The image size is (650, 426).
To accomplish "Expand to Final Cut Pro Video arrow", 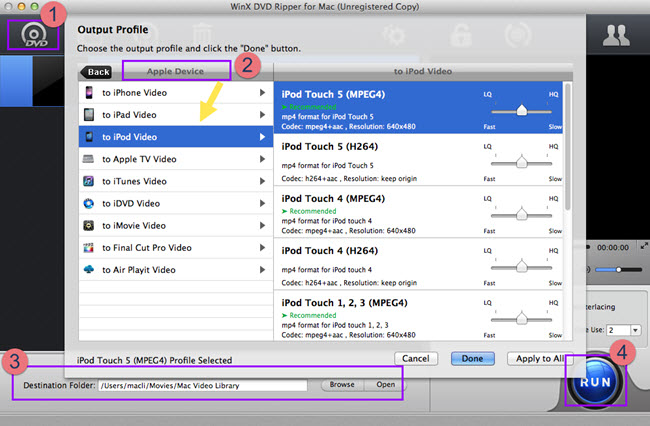I will (262, 247).
